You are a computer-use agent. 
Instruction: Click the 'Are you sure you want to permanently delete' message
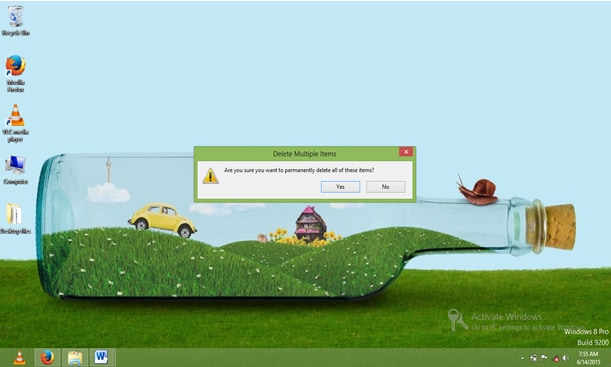point(299,170)
